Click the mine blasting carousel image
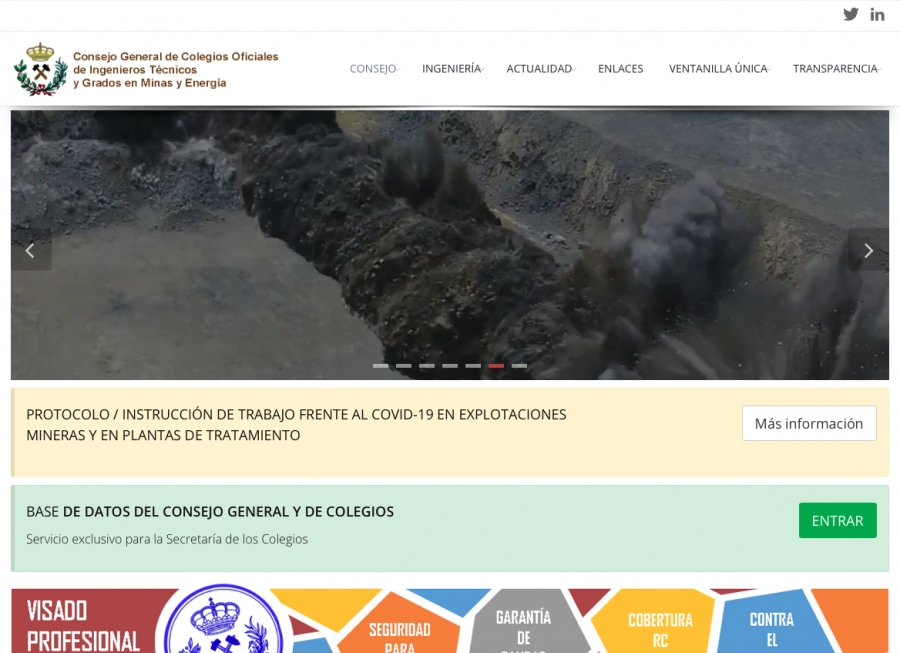 click(450, 245)
